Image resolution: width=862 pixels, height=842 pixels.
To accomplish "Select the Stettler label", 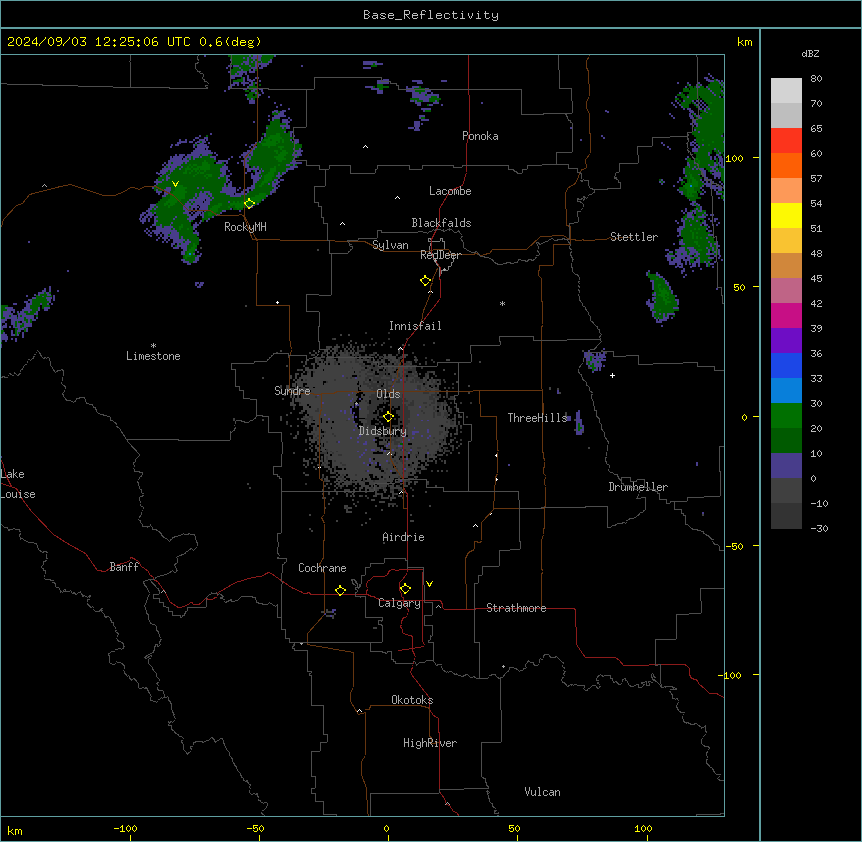I will (x=634, y=237).
